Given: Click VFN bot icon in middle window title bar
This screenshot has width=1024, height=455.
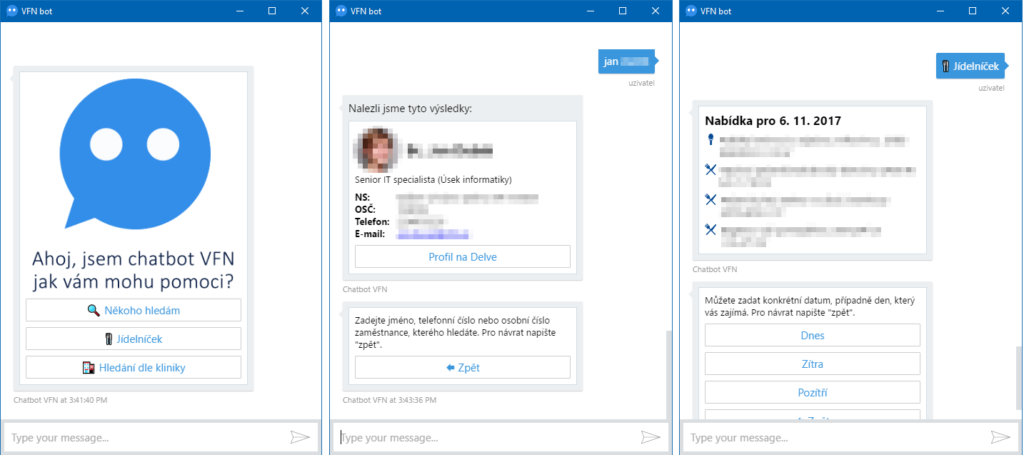Looking at the screenshot, I should click(340, 10).
